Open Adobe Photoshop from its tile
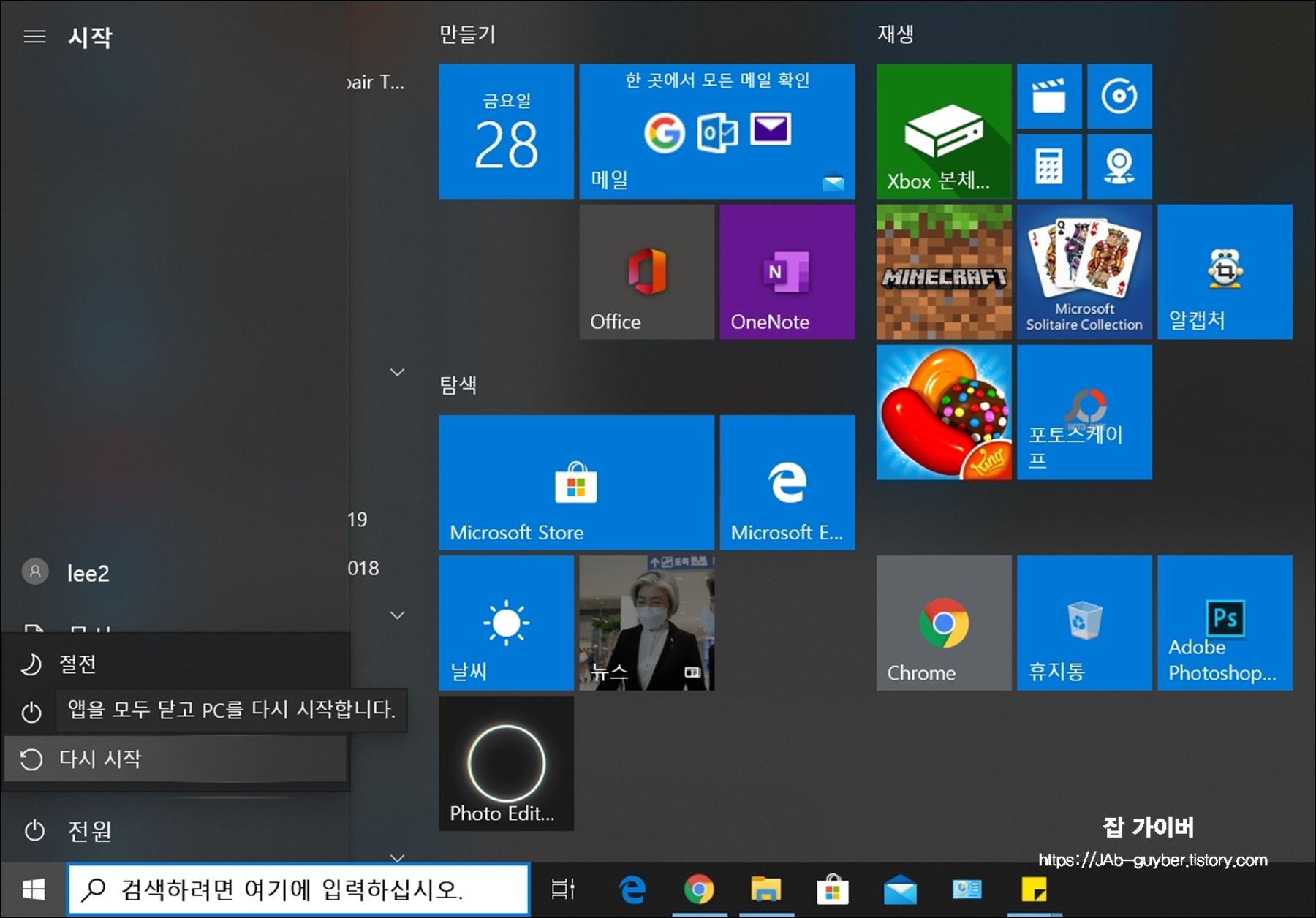This screenshot has width=1316, height=918. [x=1225, y=623]
